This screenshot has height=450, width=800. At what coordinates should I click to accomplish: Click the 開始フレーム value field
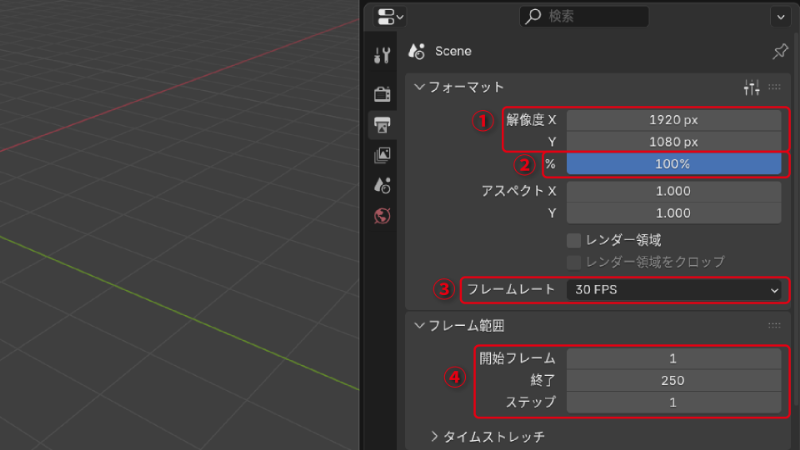673,359
